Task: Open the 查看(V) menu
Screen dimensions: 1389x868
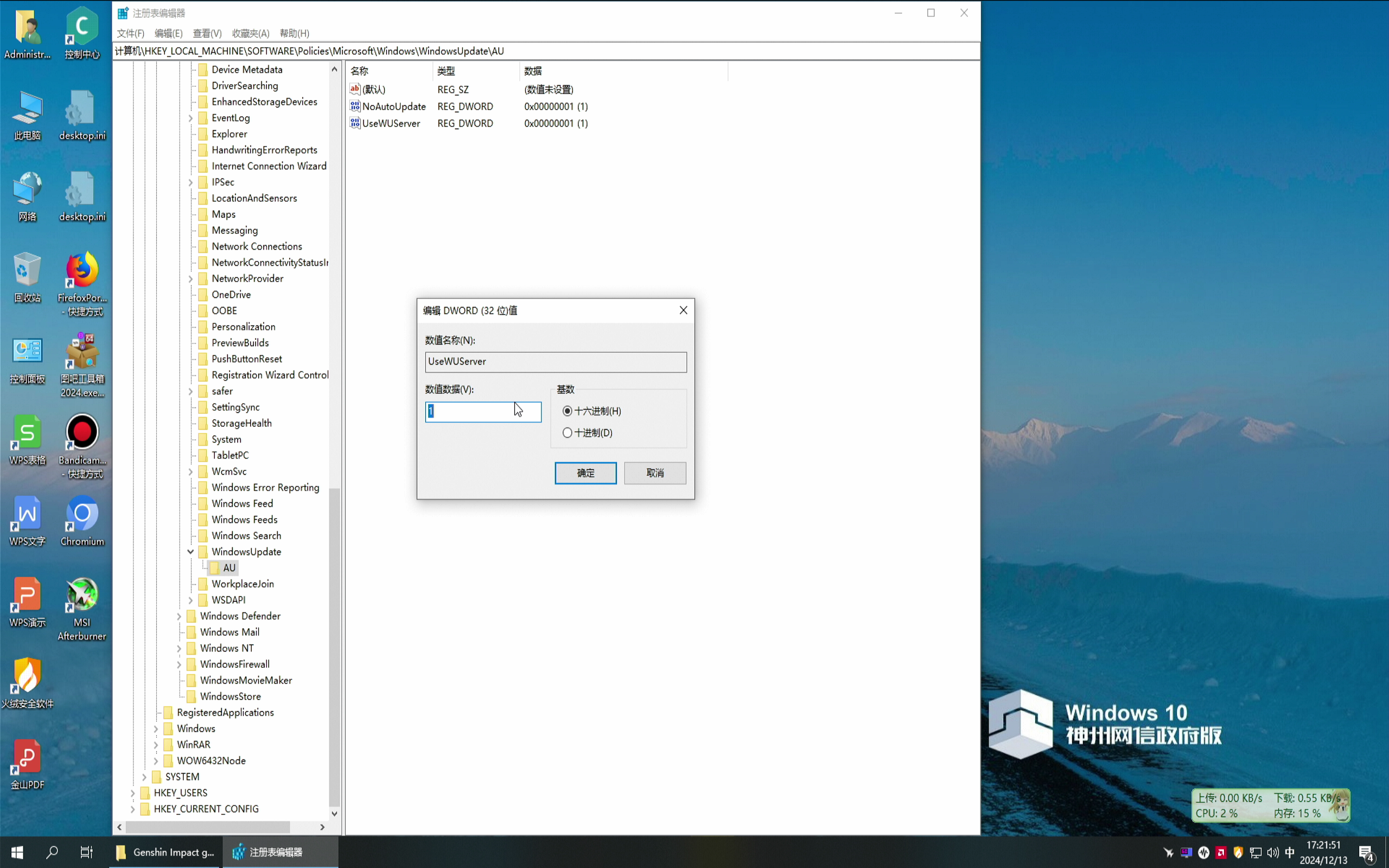Action: pos(207,33)
